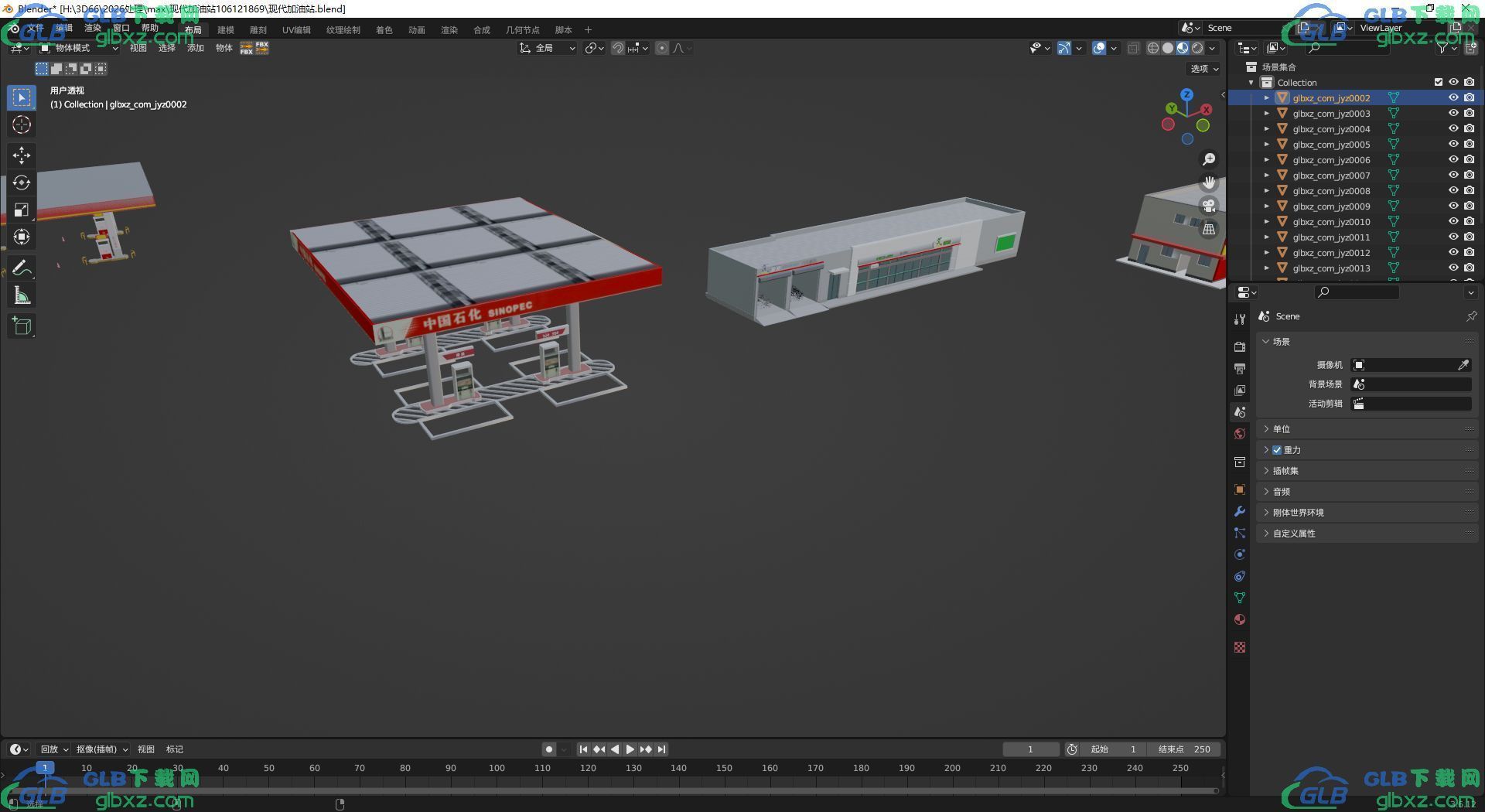This screenshot has width=1485, height=812.
Task: Toggle proportional editing in header
Action: (662, 48)
